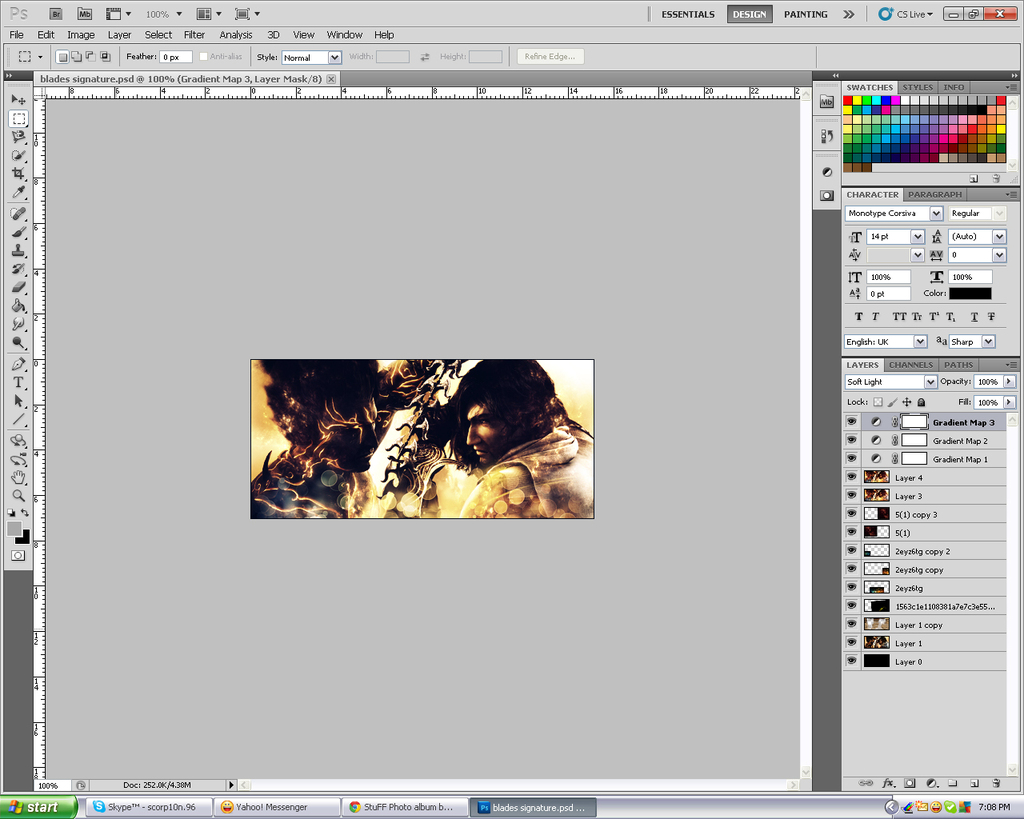Screen dimensions: 1024x819
Task: Open the blend mode Soft Light dropdown
Action: pyautogui.click(x=931, y=381)
